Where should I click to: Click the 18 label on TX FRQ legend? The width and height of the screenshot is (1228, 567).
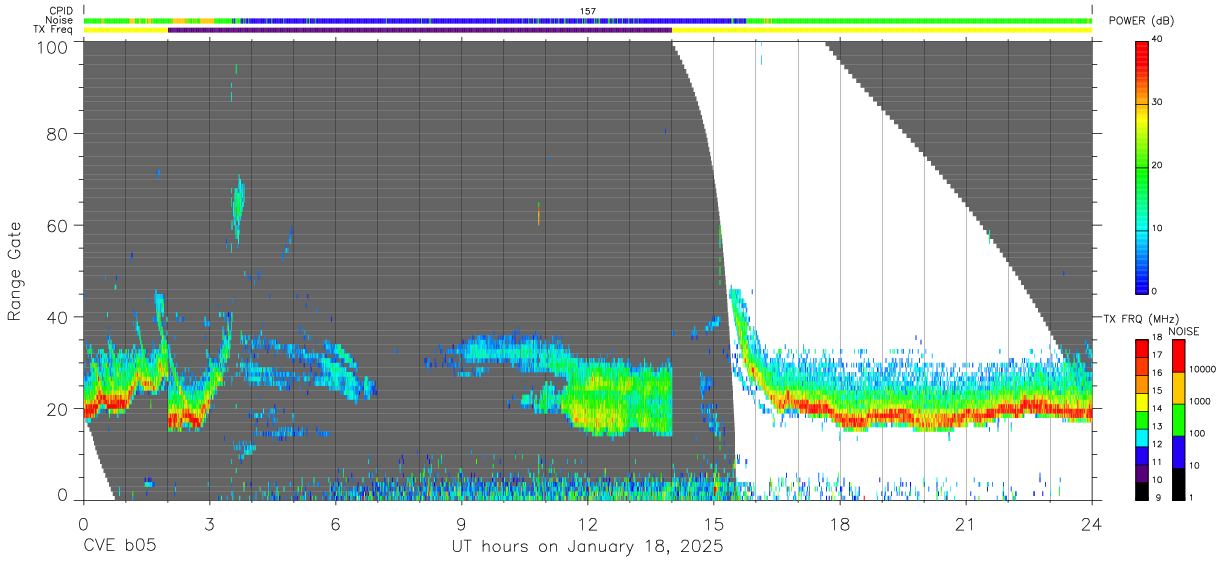click(x=1157, y=338)
